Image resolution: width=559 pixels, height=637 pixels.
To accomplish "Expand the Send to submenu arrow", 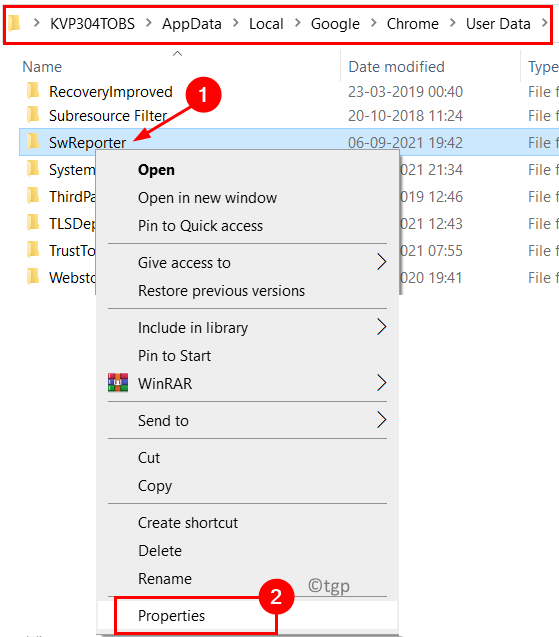I will coord(381,420).
